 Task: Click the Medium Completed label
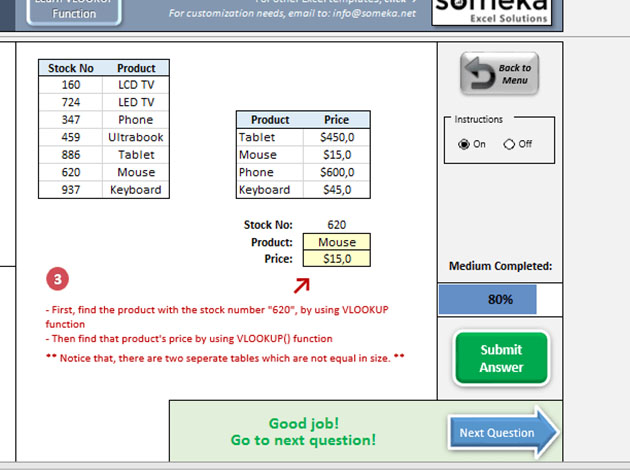tap(500, 266)
